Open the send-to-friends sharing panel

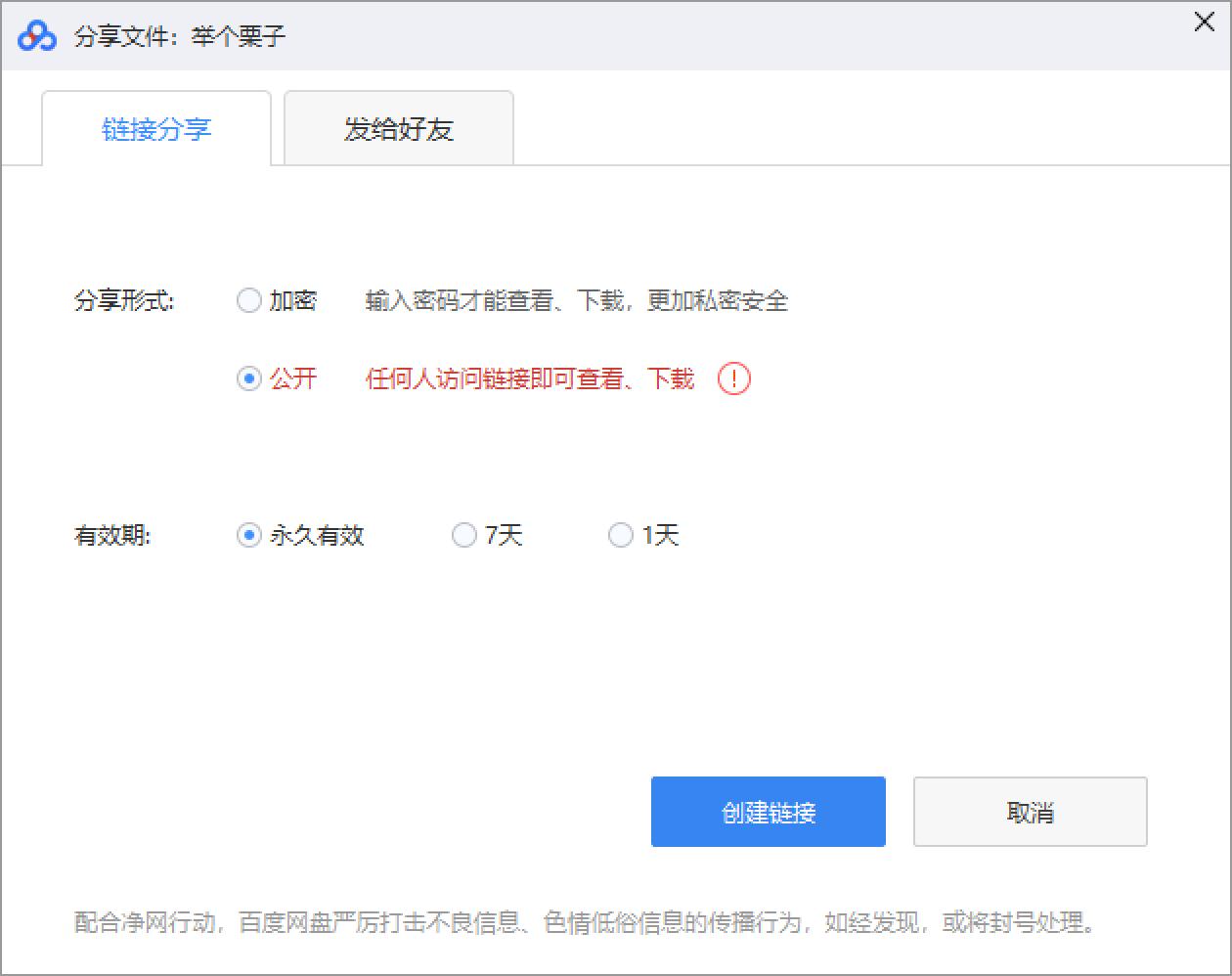click(x=398, y=128)
